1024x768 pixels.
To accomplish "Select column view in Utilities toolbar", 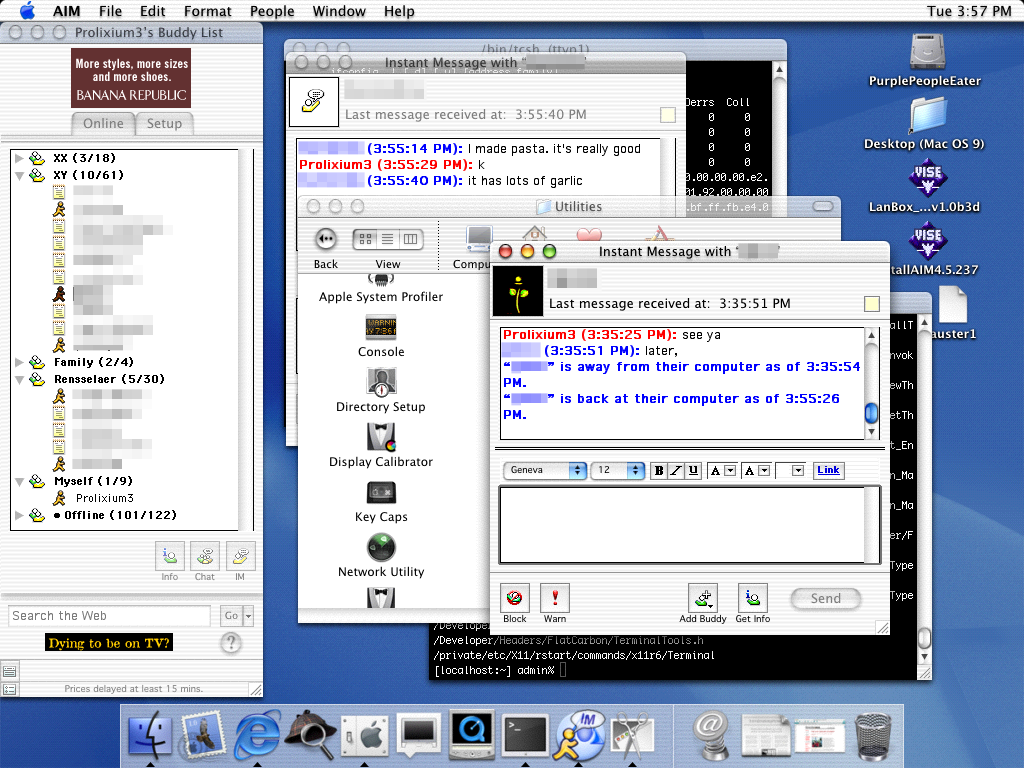I will 411,239.
